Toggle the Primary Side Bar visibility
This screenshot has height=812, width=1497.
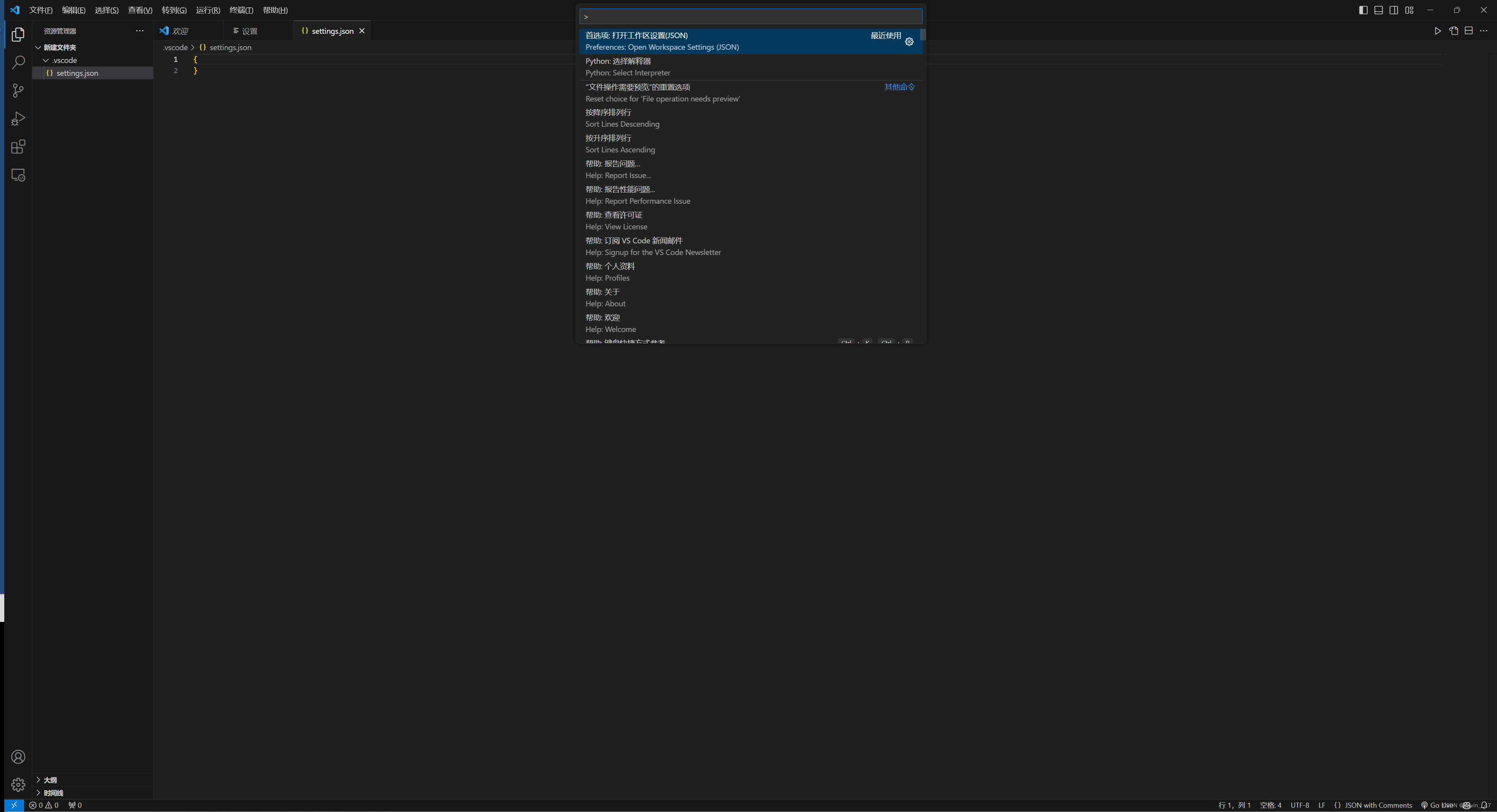(1363, 10)
